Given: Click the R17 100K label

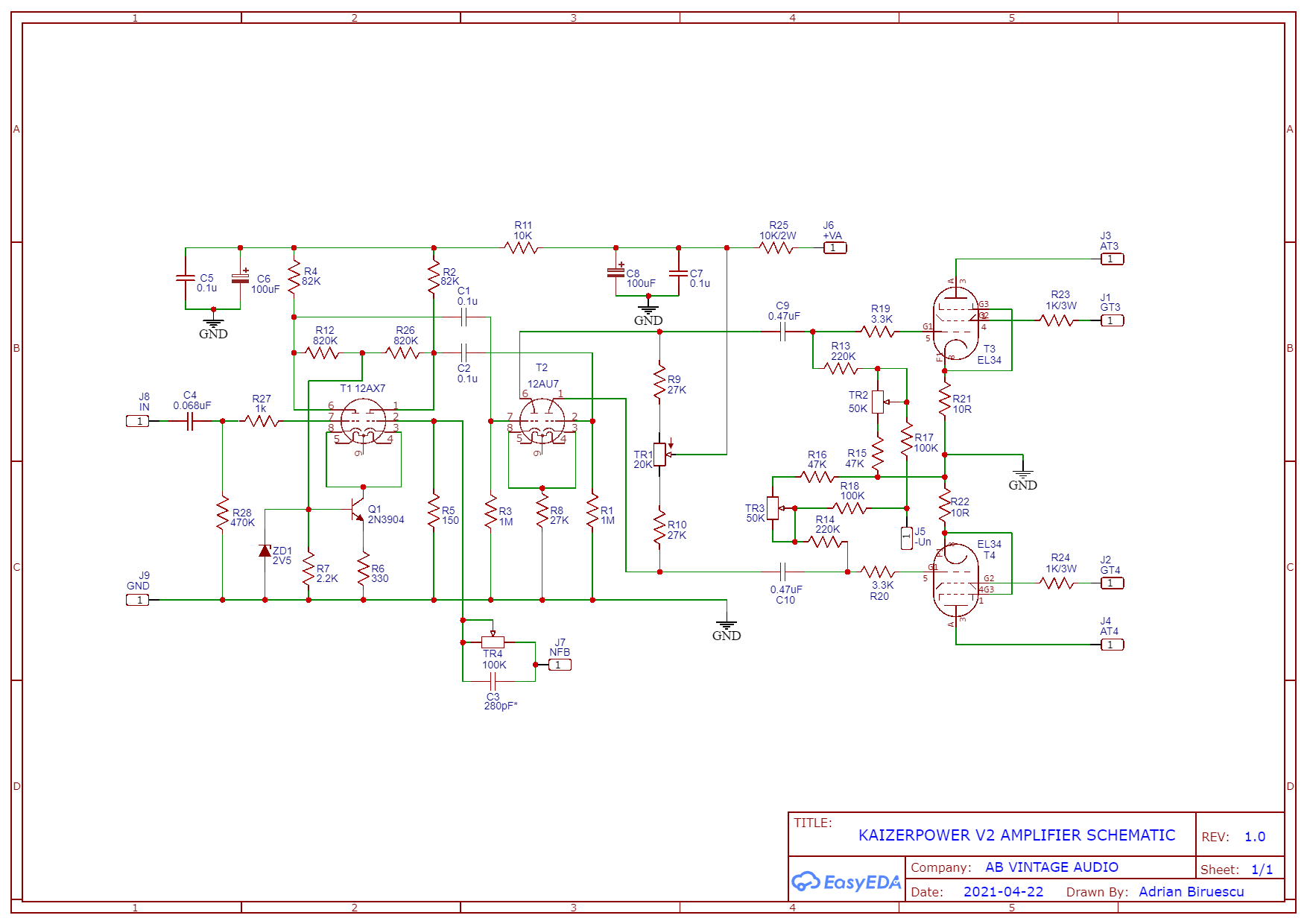Looking at the screenshot, I should (926, 443).
